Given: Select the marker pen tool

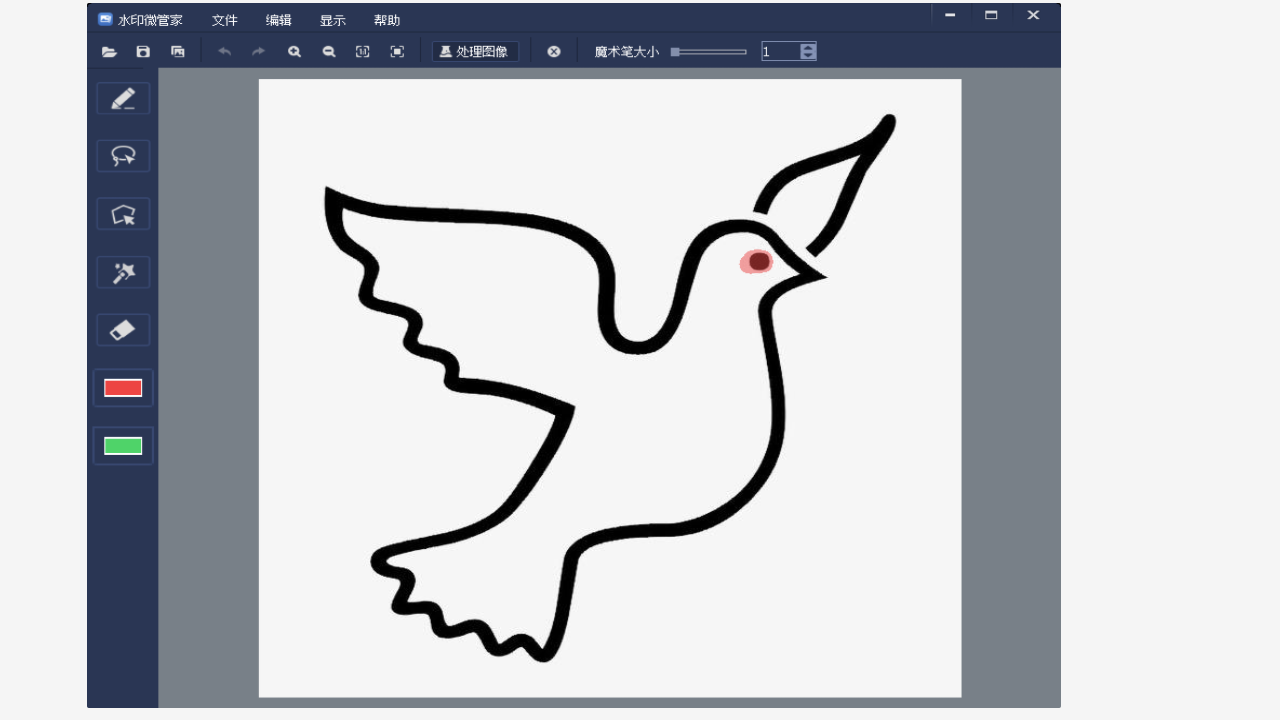Looking at the screenshot, I should tap(123, 99).
